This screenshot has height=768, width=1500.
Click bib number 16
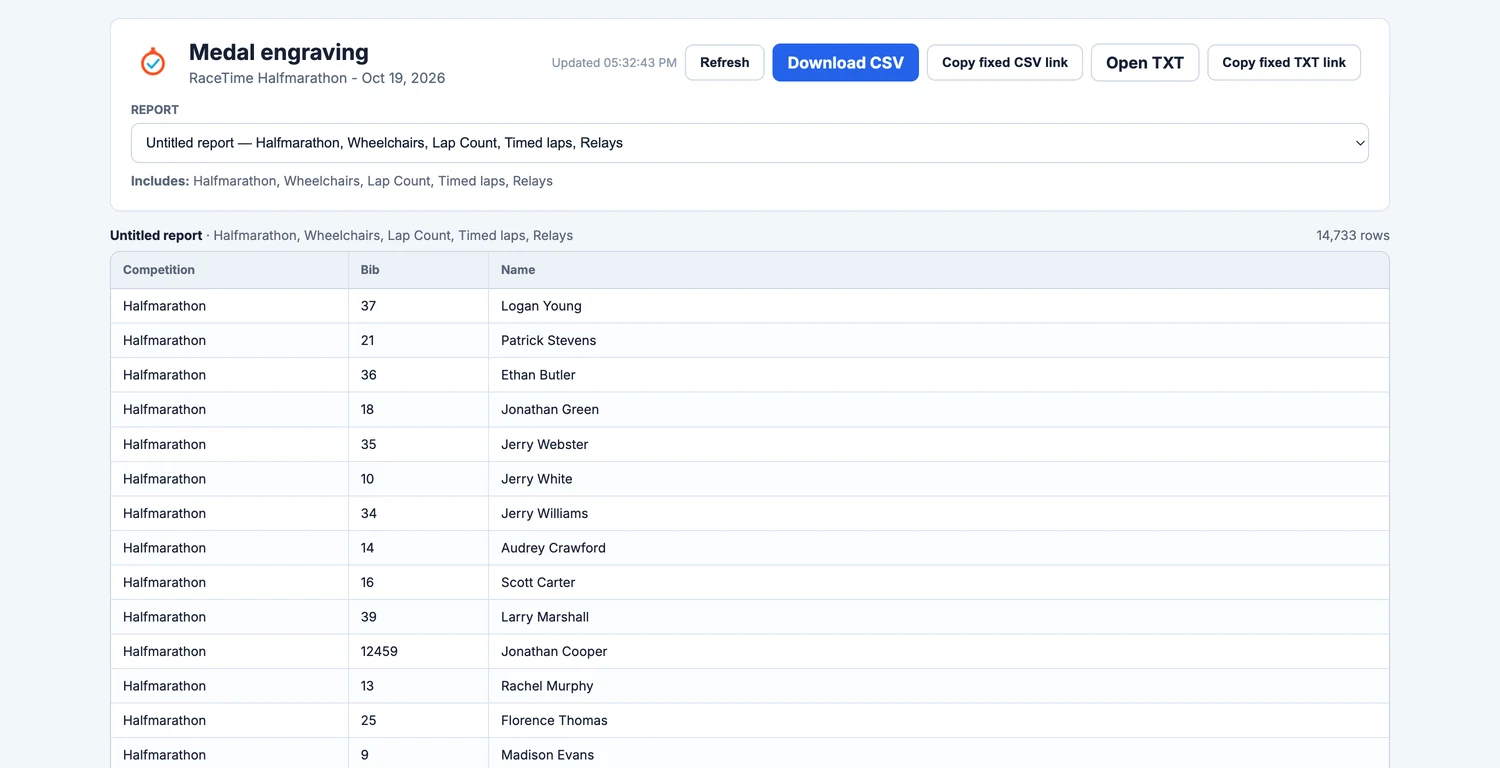coord(367,582)
